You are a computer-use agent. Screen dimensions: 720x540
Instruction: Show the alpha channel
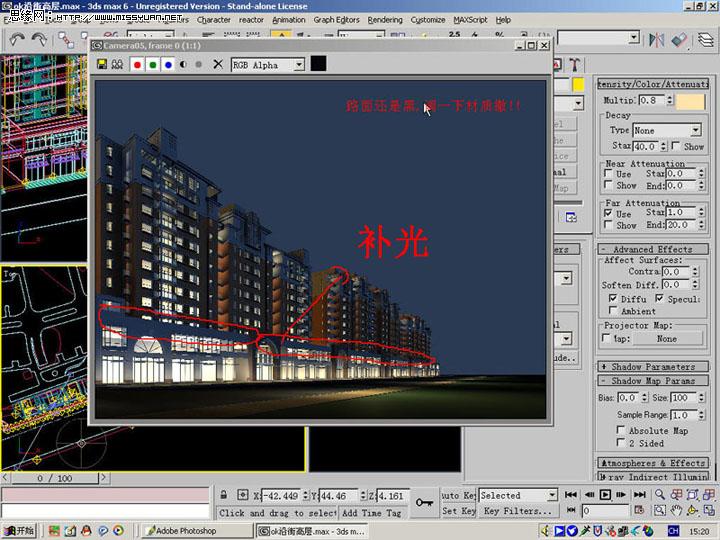[x=183, y=65]
